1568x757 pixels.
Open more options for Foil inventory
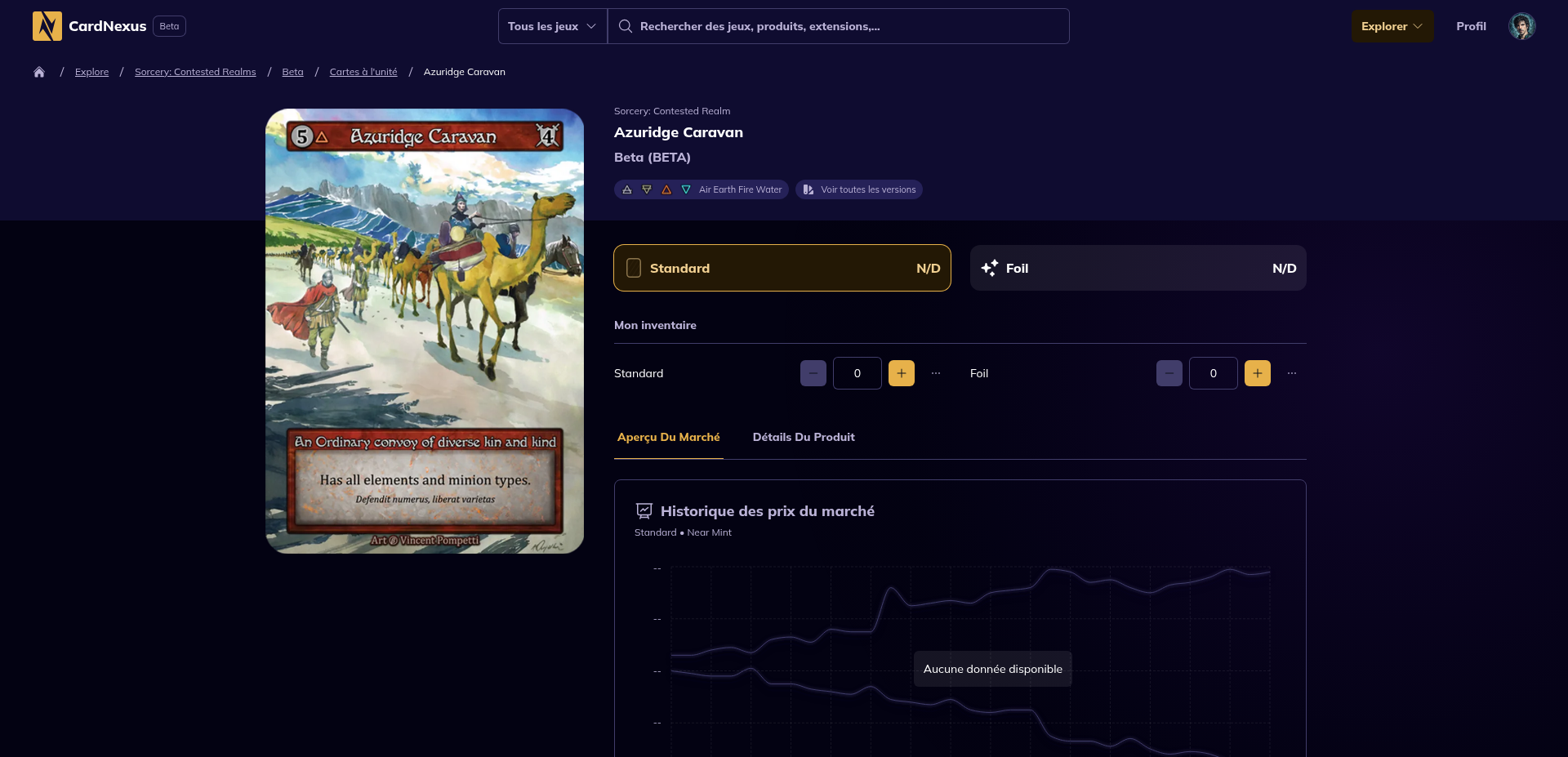(1292, 373)
